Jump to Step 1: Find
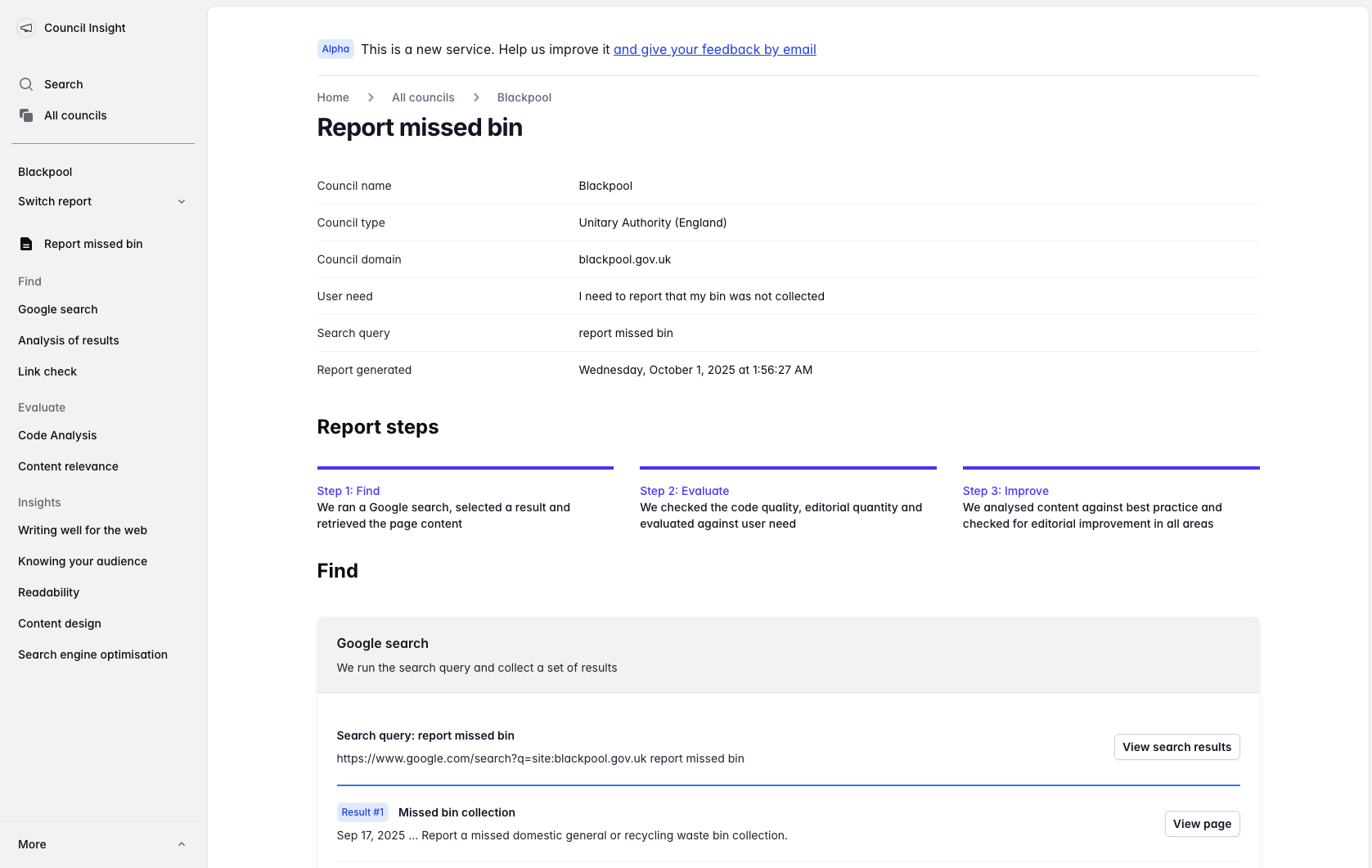The width and height of the screenshot is (1372, 868). point(349,491)
